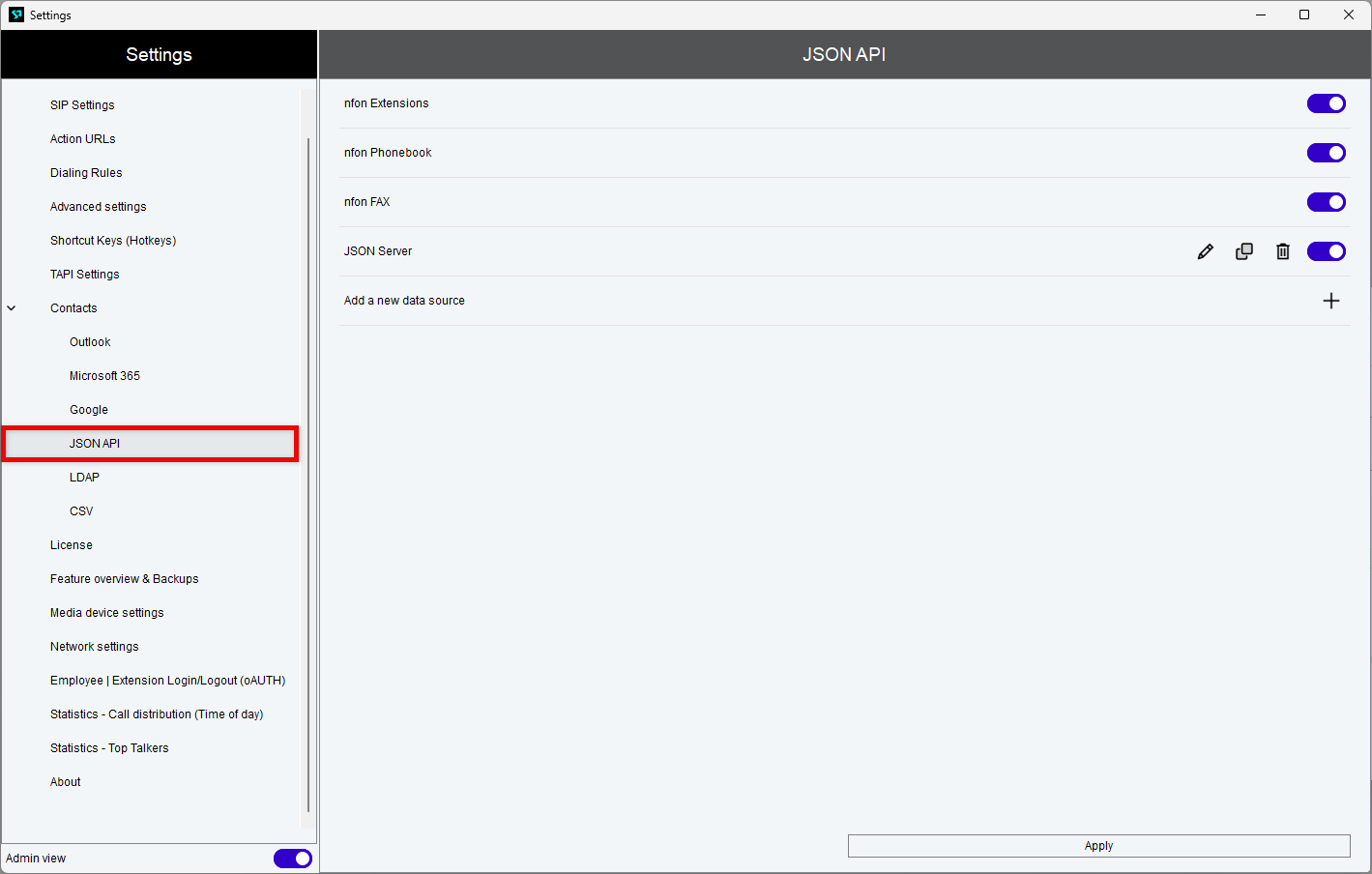Maximize the Settings window

click(1304, 15)
